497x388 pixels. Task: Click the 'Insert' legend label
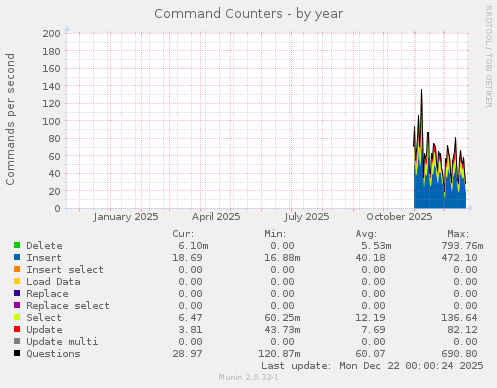coord(44,258)
